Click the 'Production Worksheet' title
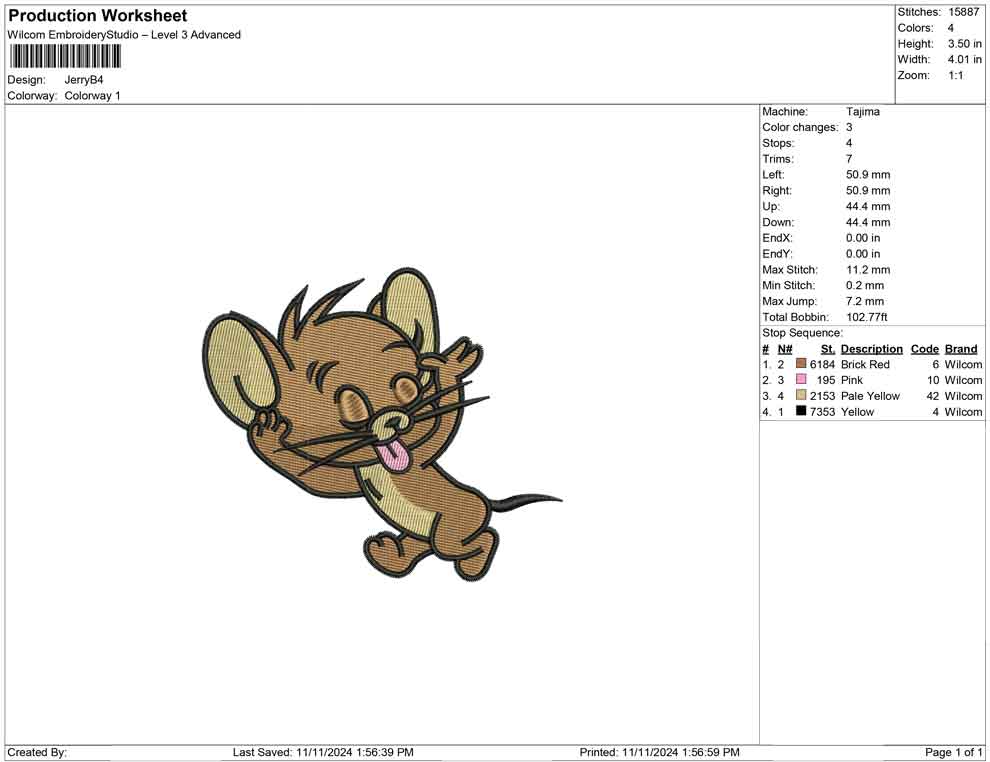The image size is (990, 762). point(98,16)
